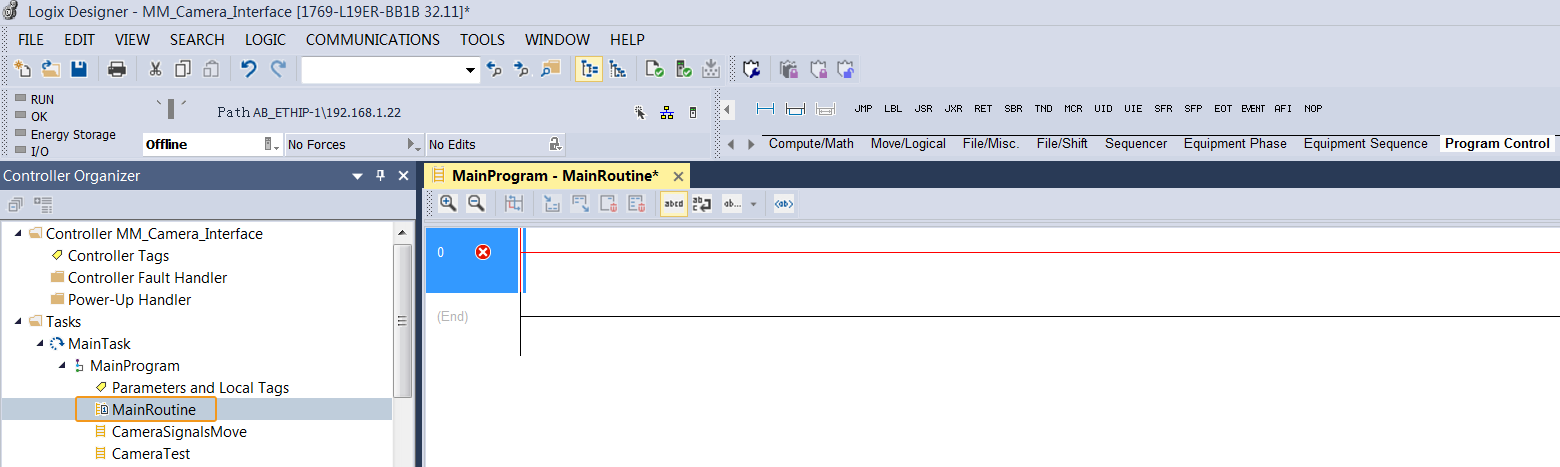Insert a new rung element
This screenshot has width=1560, height=467.
click(x=766, y=109)
